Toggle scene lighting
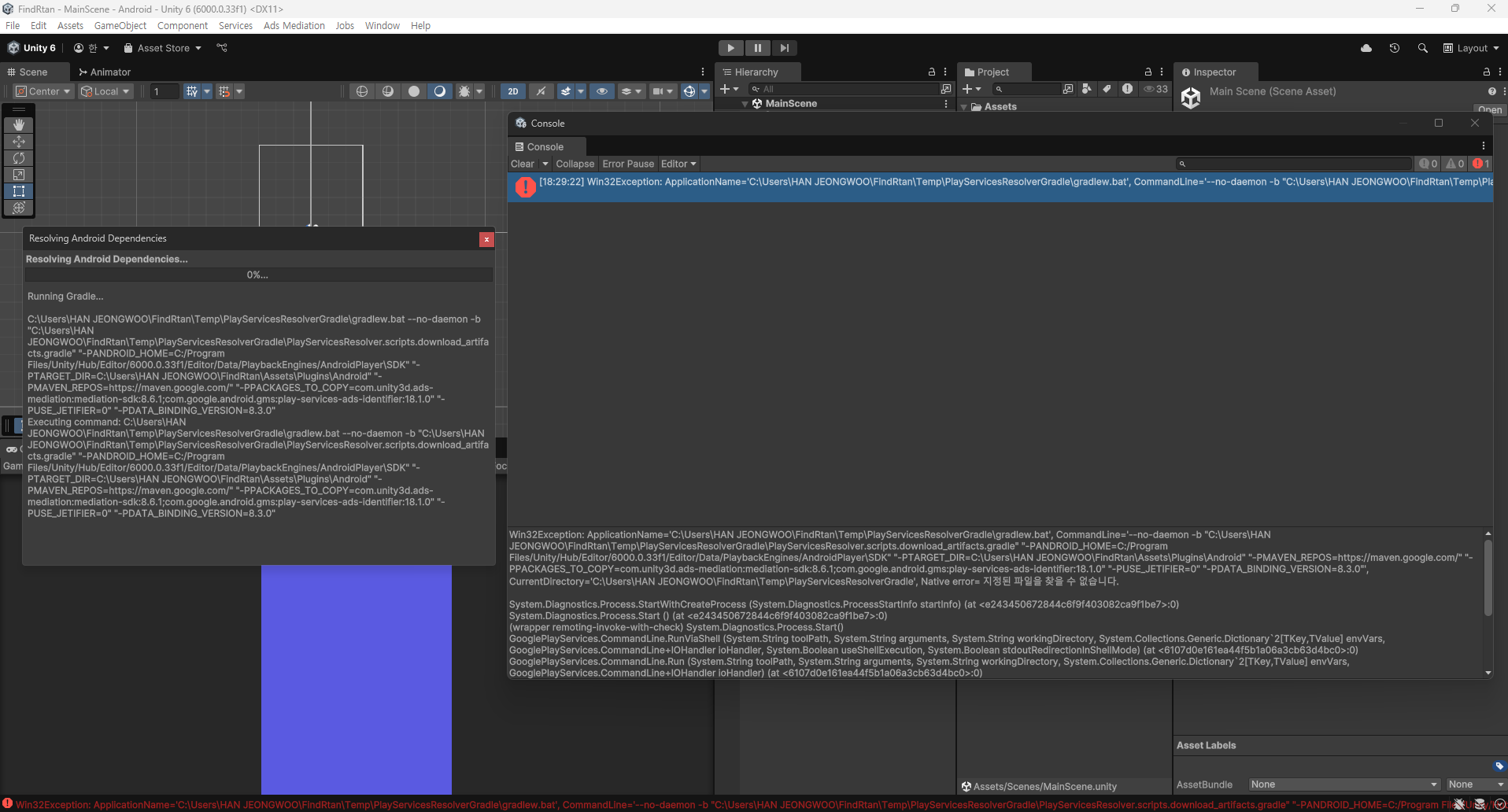This screenshot has width=1508, height=812. (541, 91)
